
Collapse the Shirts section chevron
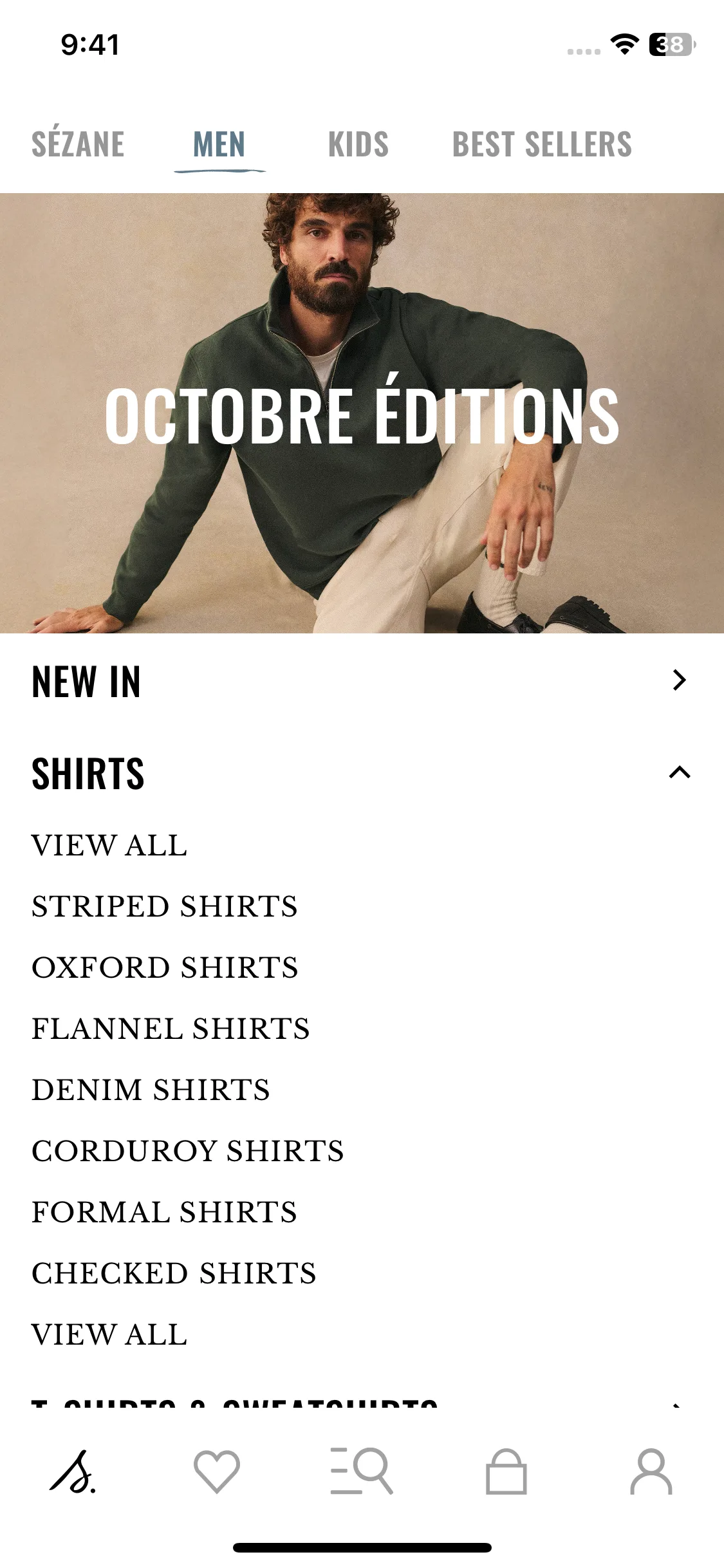click(x=680, y=772)
